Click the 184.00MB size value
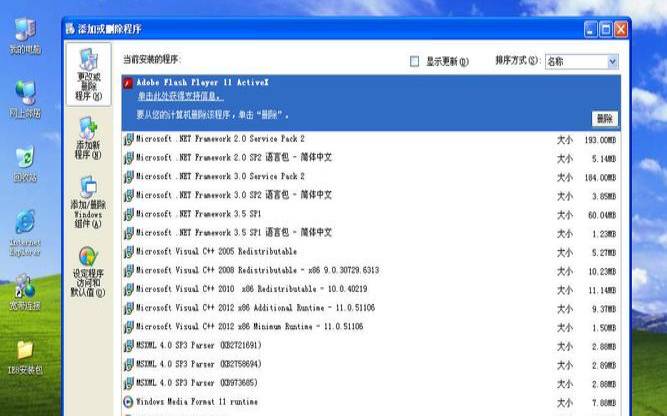 [600, 177]
